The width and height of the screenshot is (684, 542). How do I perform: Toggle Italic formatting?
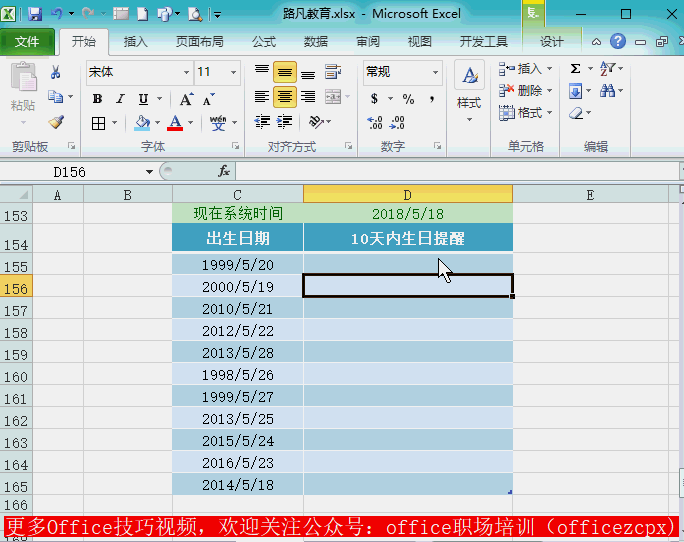tap(120, 99)
